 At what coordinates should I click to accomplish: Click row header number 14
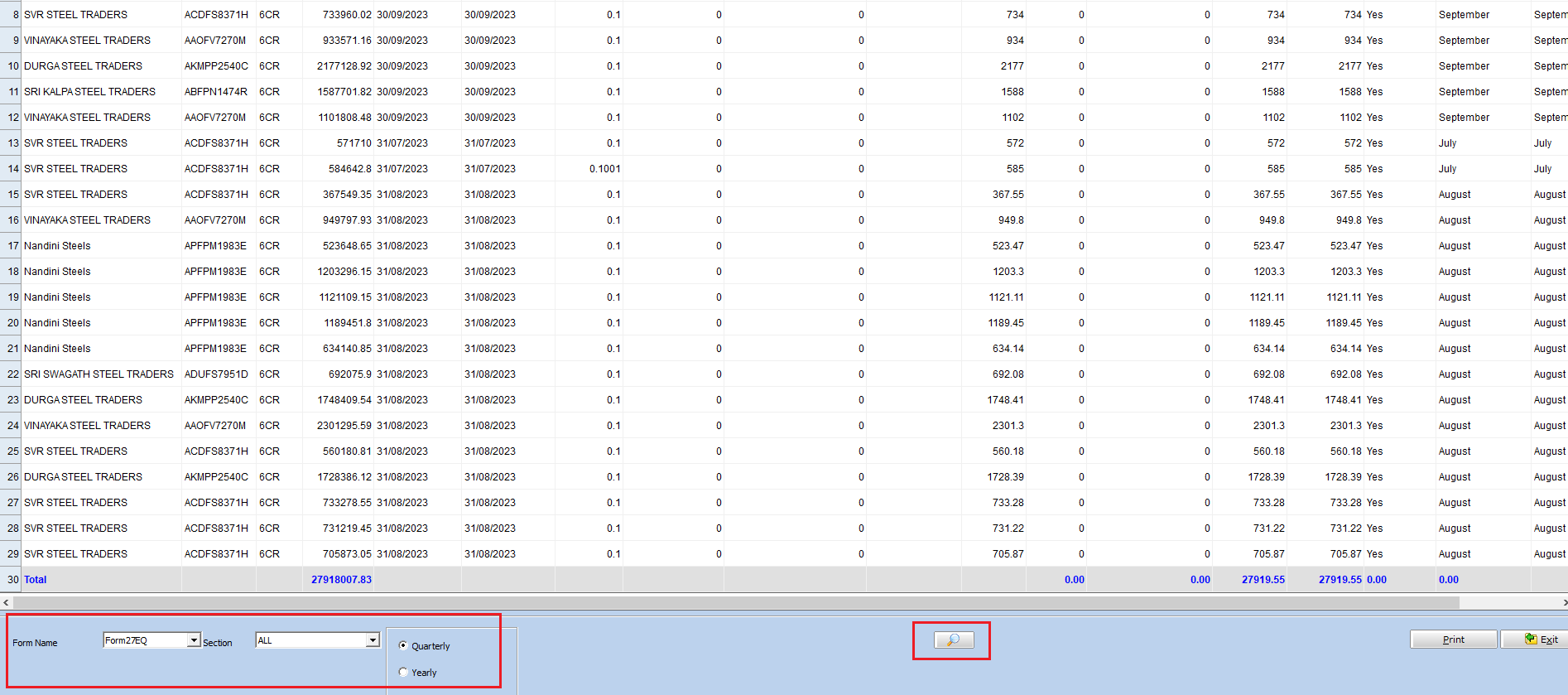pyautogui.click(x=11, y=168)
